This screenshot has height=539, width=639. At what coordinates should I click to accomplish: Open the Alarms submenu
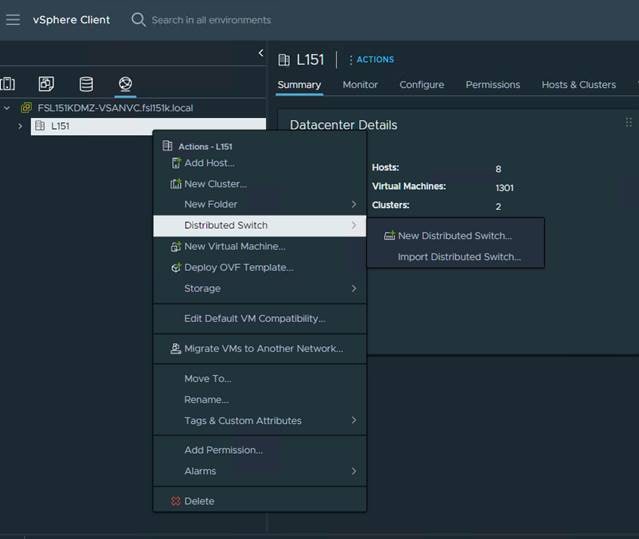(260, 471)
